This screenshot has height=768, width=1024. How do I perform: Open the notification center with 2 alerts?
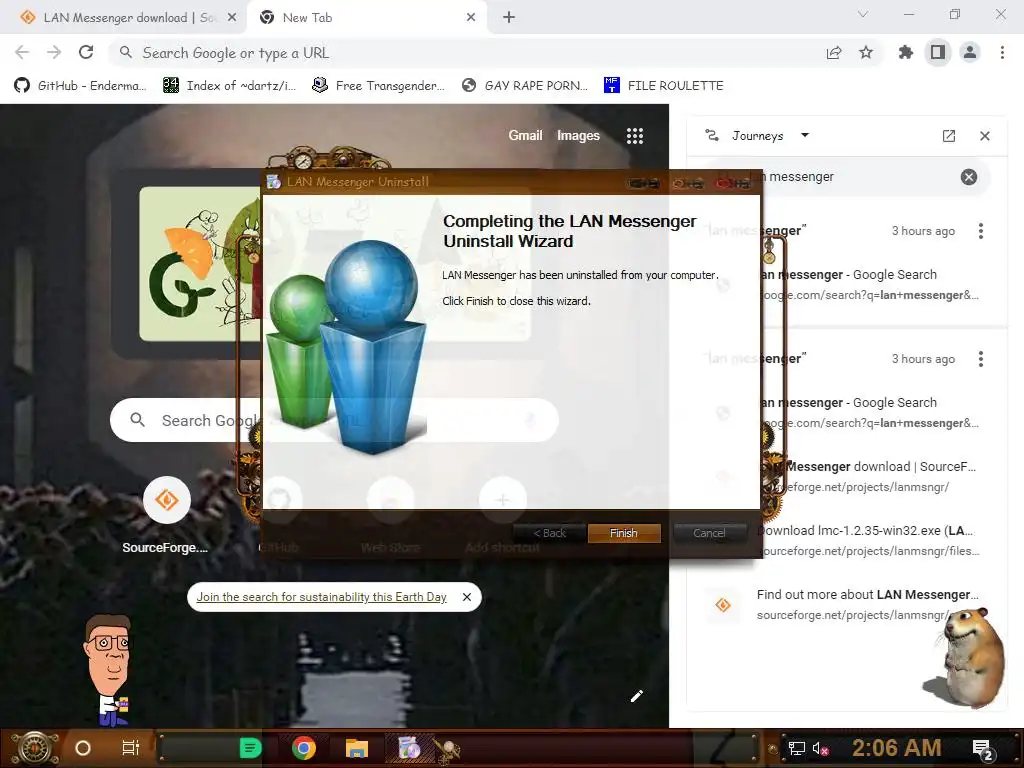click(982, 749)
